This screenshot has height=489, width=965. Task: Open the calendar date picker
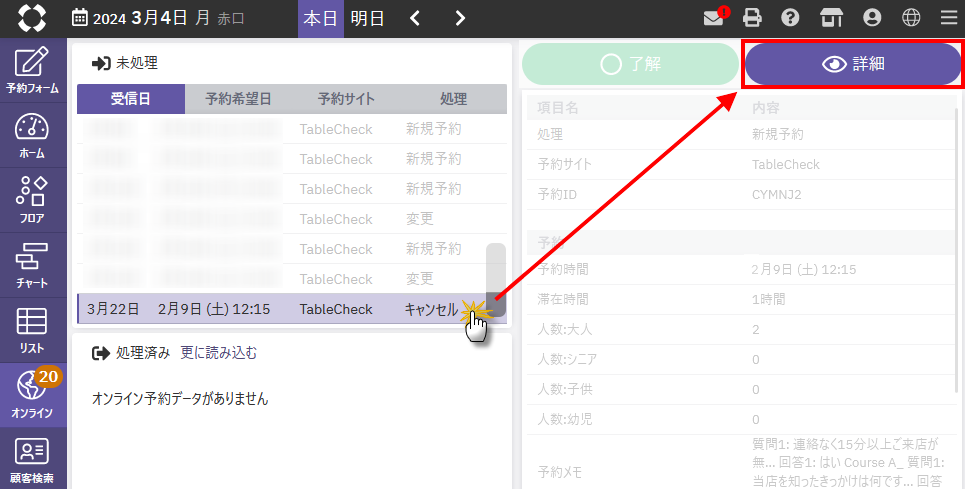80,18
